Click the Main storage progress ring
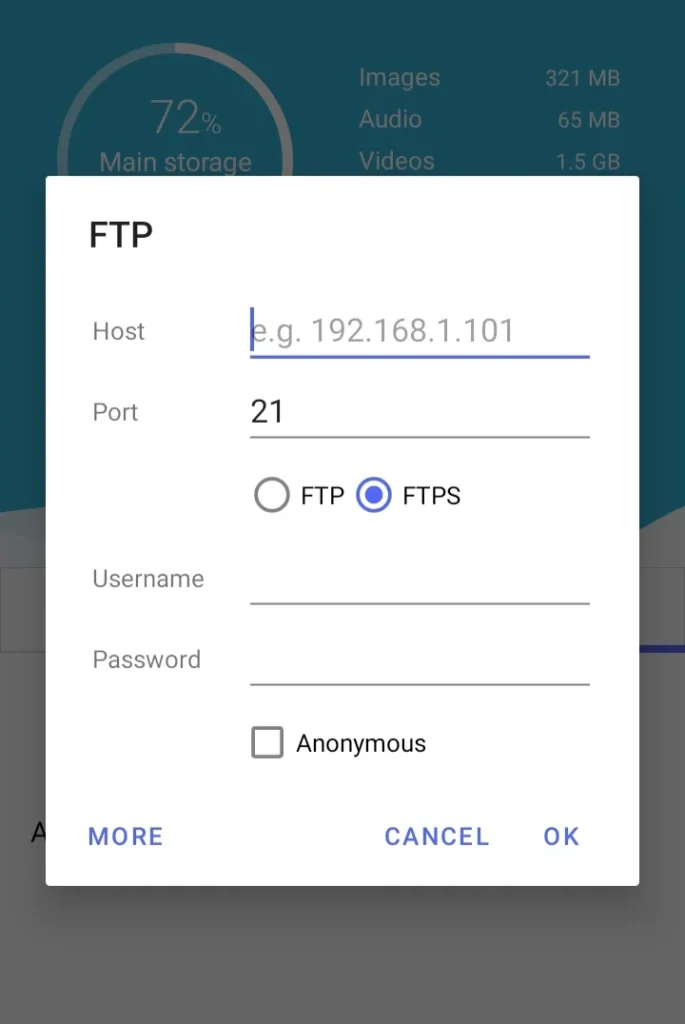This screenshot has height=1024, width=685. pos(176,113)
